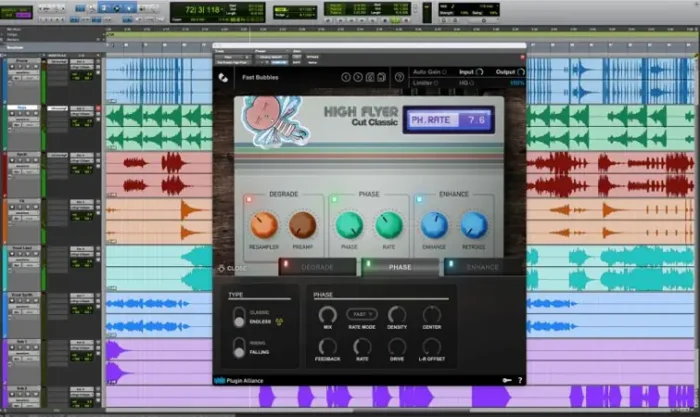The image size is (700, 417).
Task: Click the key license icon at plugin bottom
Action: pyautogui.click(x=507, y=380)
